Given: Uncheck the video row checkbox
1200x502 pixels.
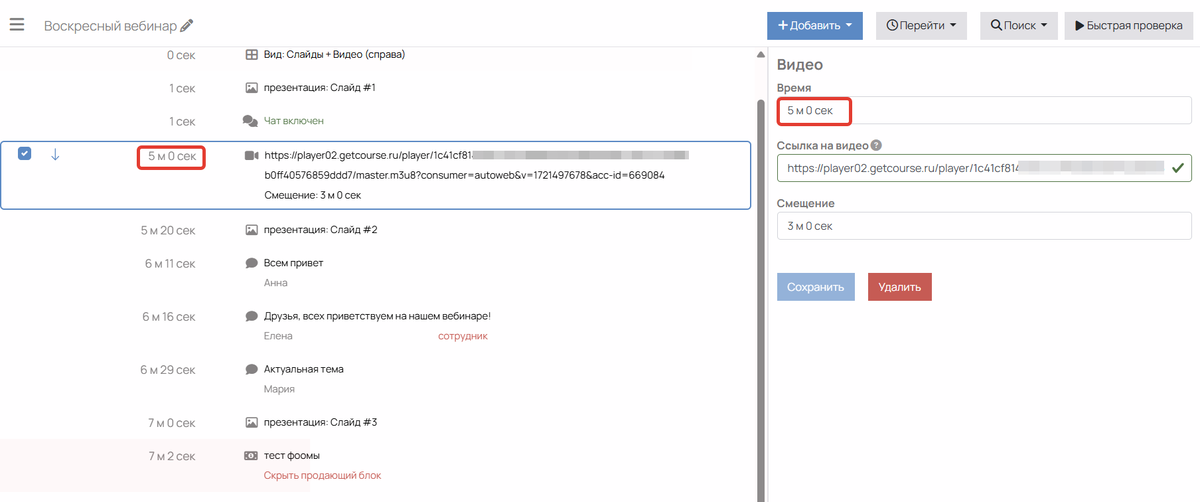Looking at the screenshot, I should [x=25, y=153].
